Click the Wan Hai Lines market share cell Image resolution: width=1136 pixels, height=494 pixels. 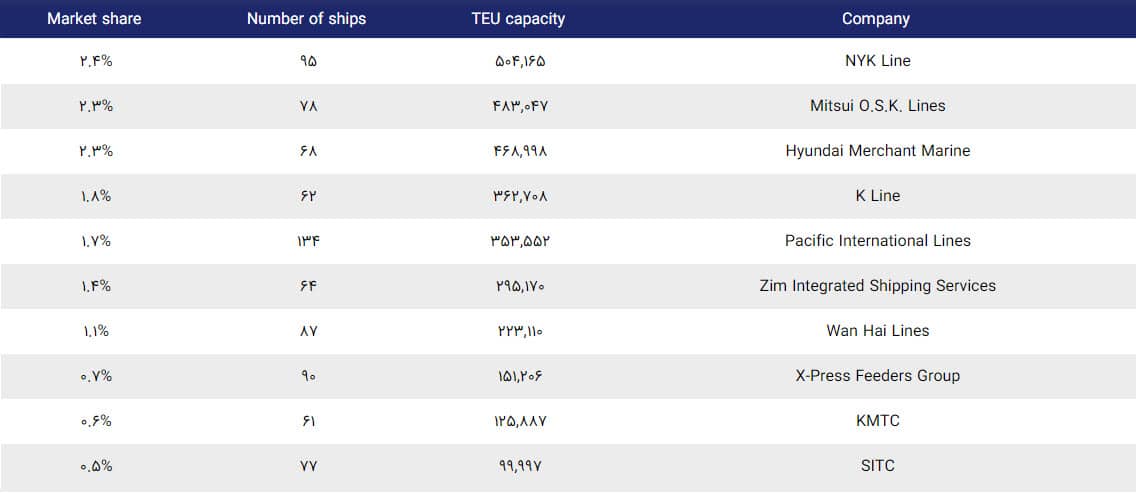[96, 331]
